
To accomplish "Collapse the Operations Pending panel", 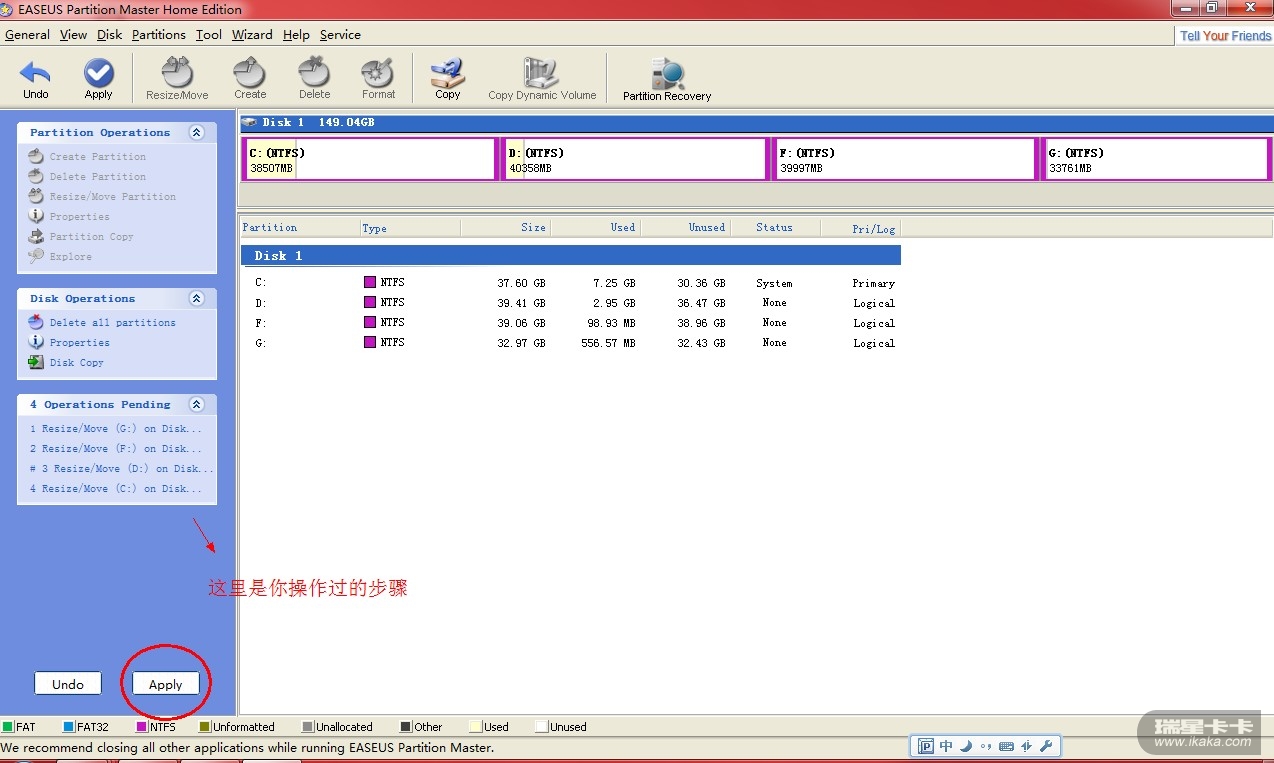I will tap(196, 404).
